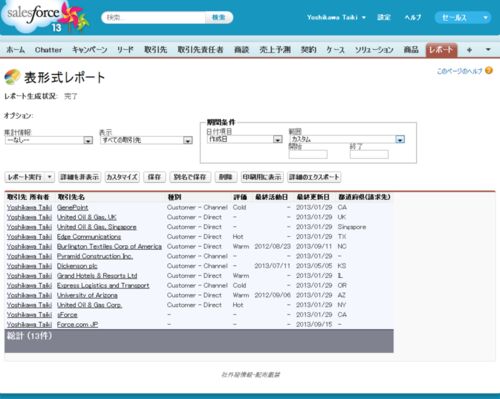500x399 pixels.
Task: Open the tab bar overflow arrow
Action: click(x=488, y=50)
